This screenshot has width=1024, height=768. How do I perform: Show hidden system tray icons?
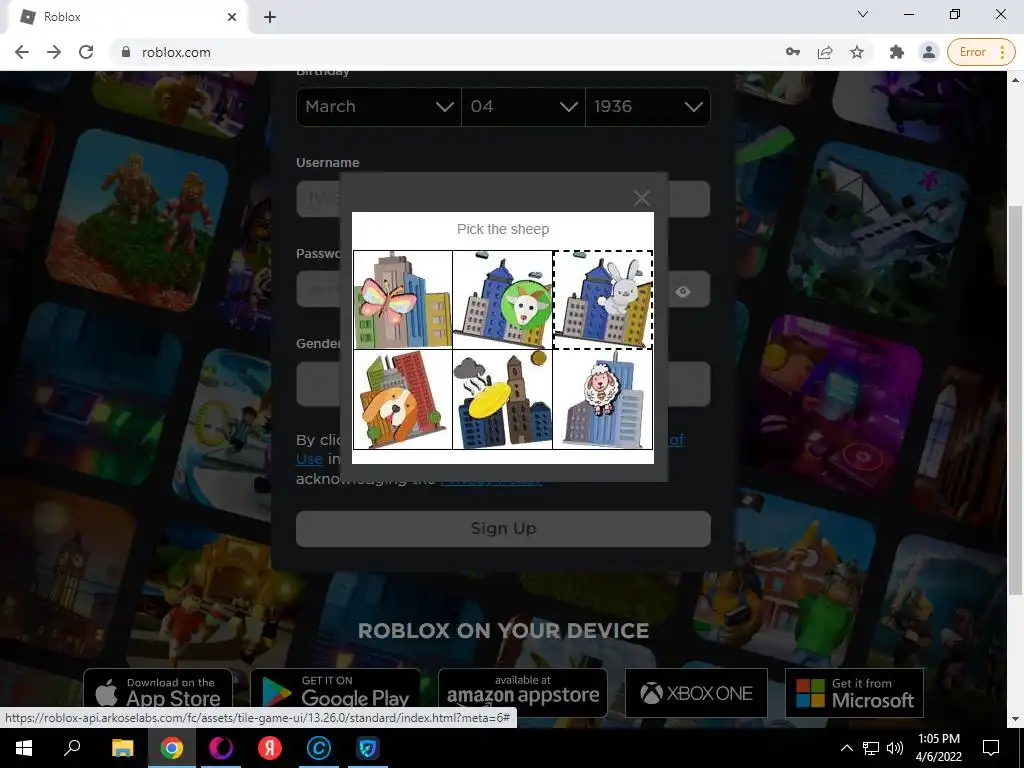(x=846, y=748)
